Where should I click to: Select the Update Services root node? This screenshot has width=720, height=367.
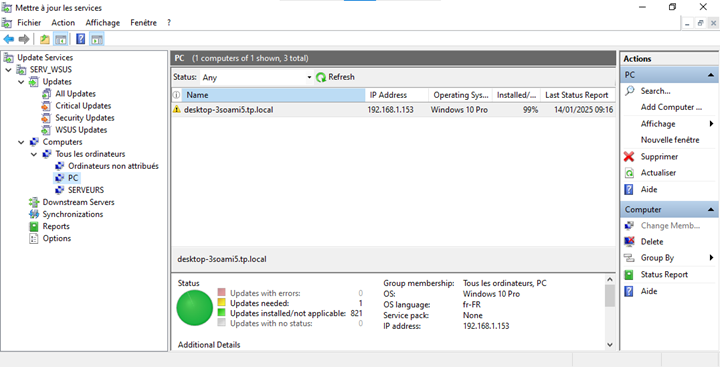click(x=45, y=57)
